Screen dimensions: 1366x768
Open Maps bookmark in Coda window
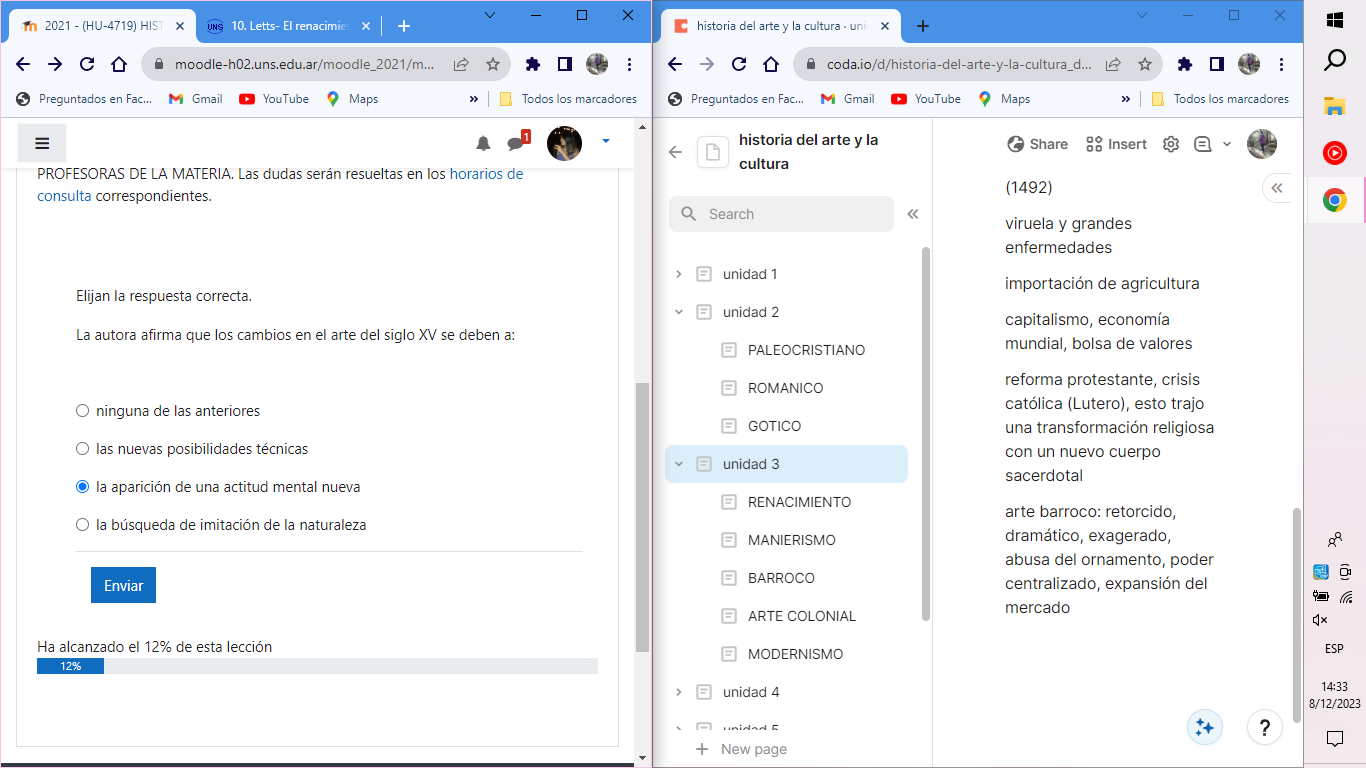click(1004, 99)
